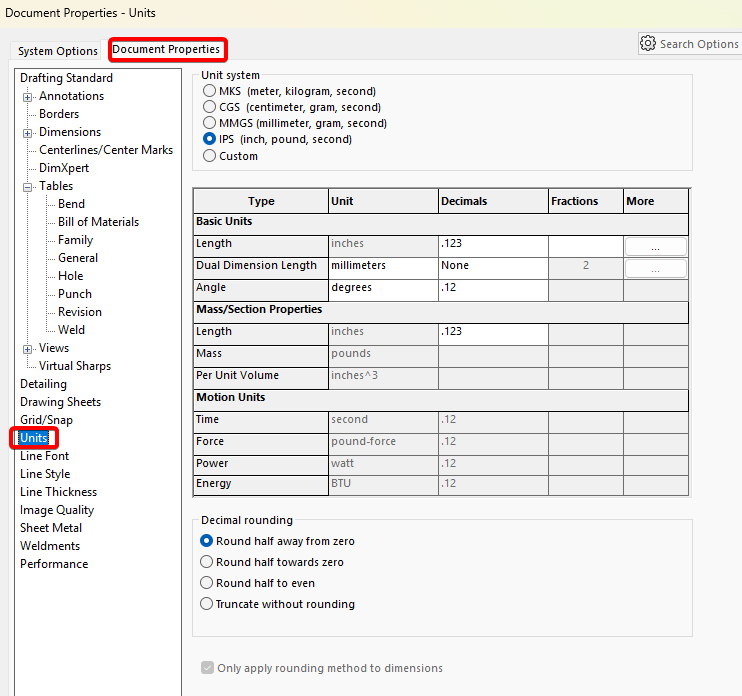
Task: Select Drafting Standard in the tree
Action: (66, 78)
